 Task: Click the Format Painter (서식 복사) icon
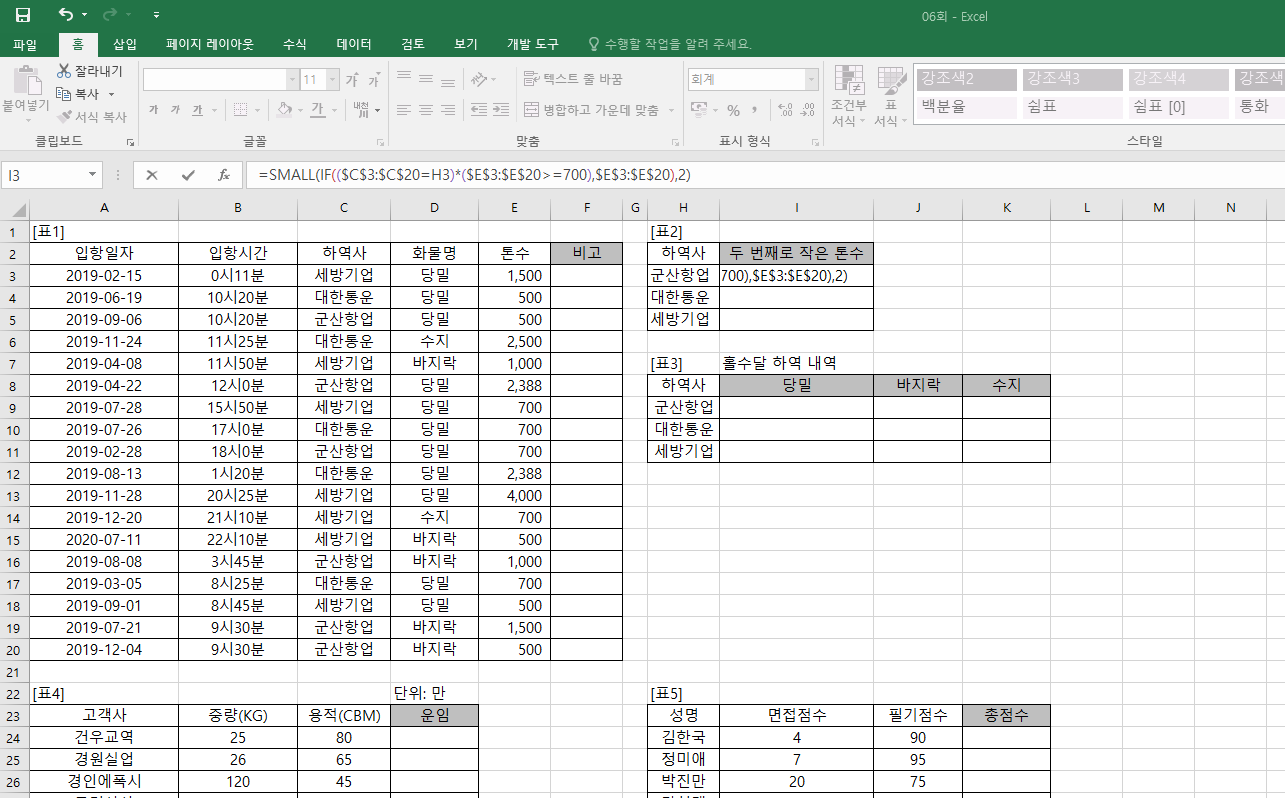click(x=64, y=117)
